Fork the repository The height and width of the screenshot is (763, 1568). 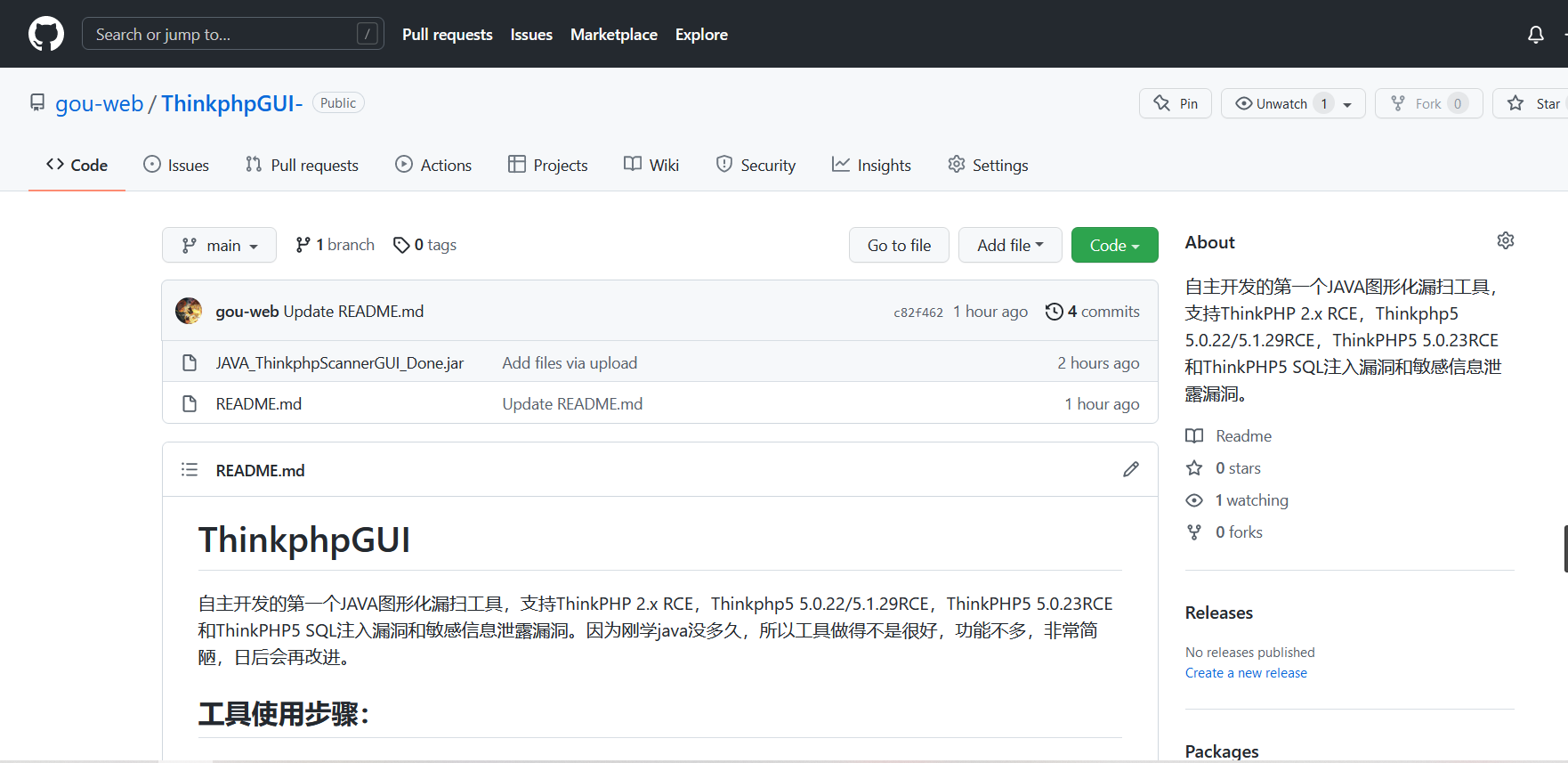click(1428, 103)
